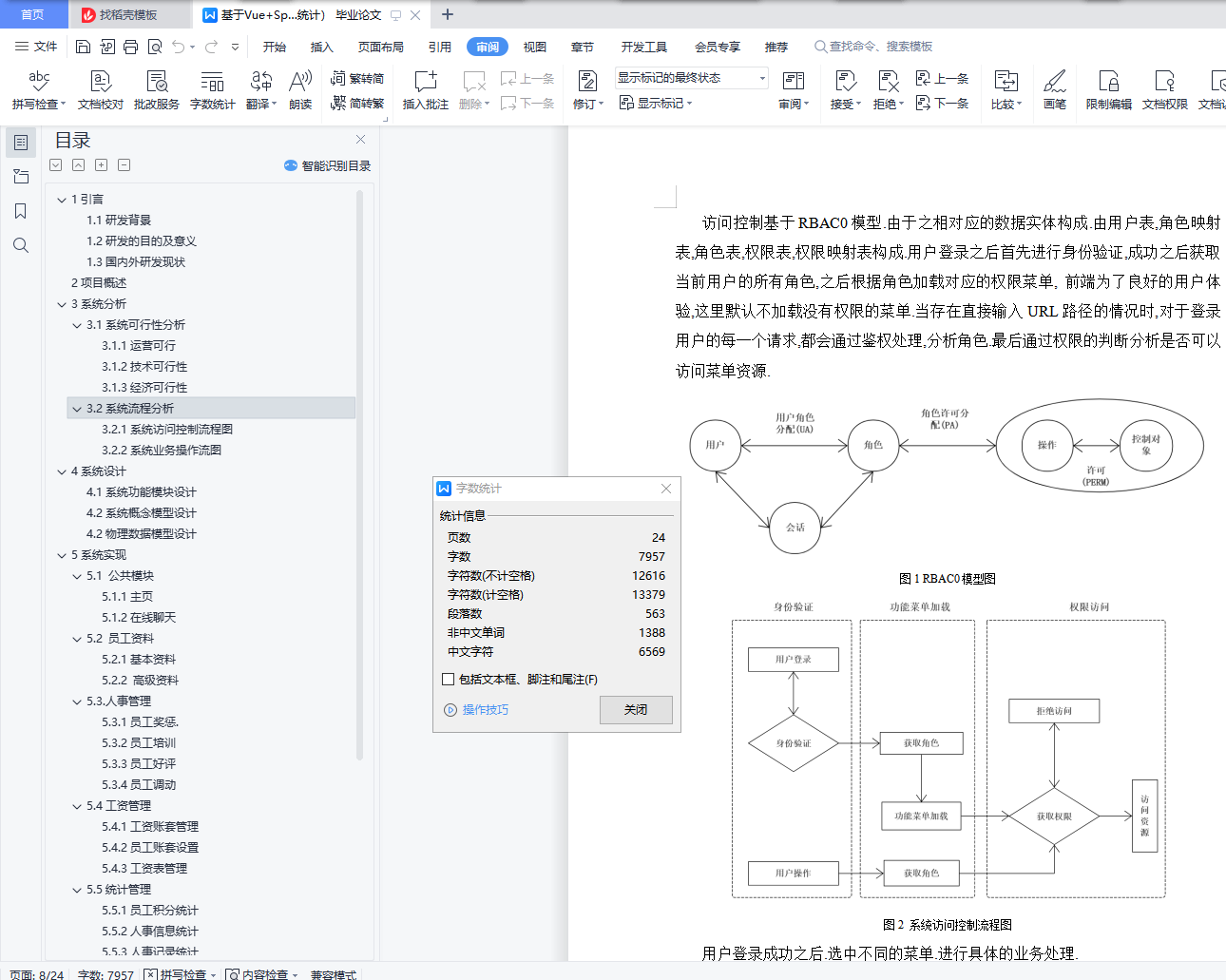Click the save icon in quick toolbar
Screen dimensions: 1226x980
coord(83,47)
